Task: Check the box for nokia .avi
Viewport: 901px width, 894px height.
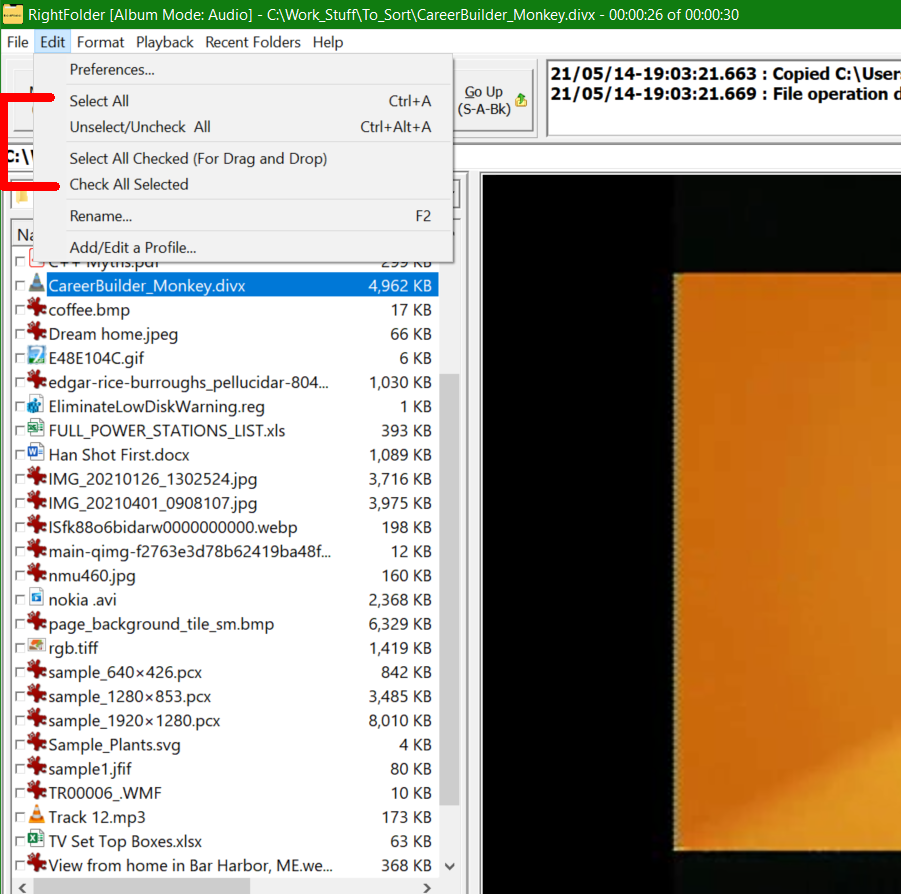Action: coord(20,600)
